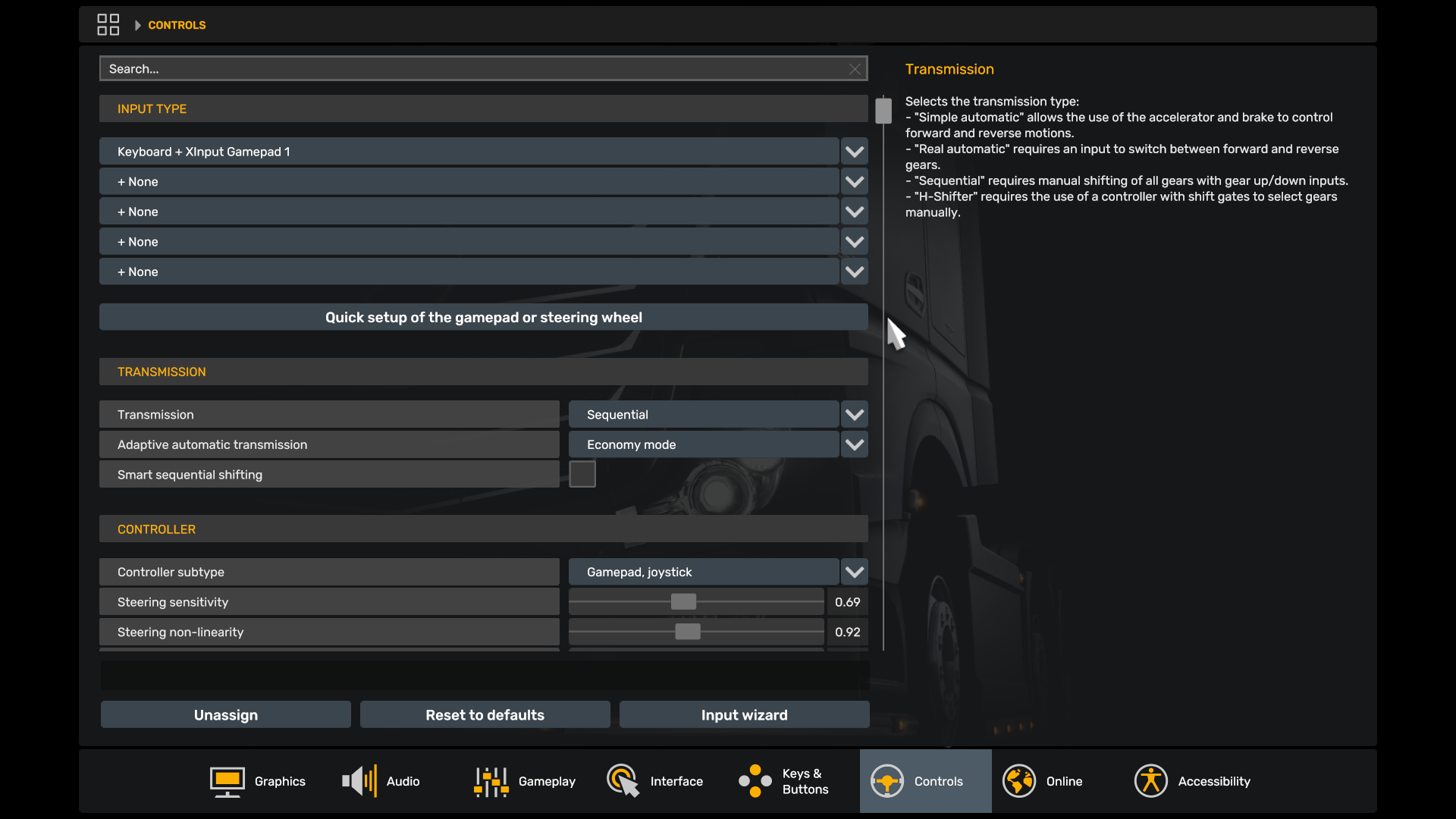Open the Gameplay settings sliders icon
This screenshot has width=1456, height=819.
[491, 781]
